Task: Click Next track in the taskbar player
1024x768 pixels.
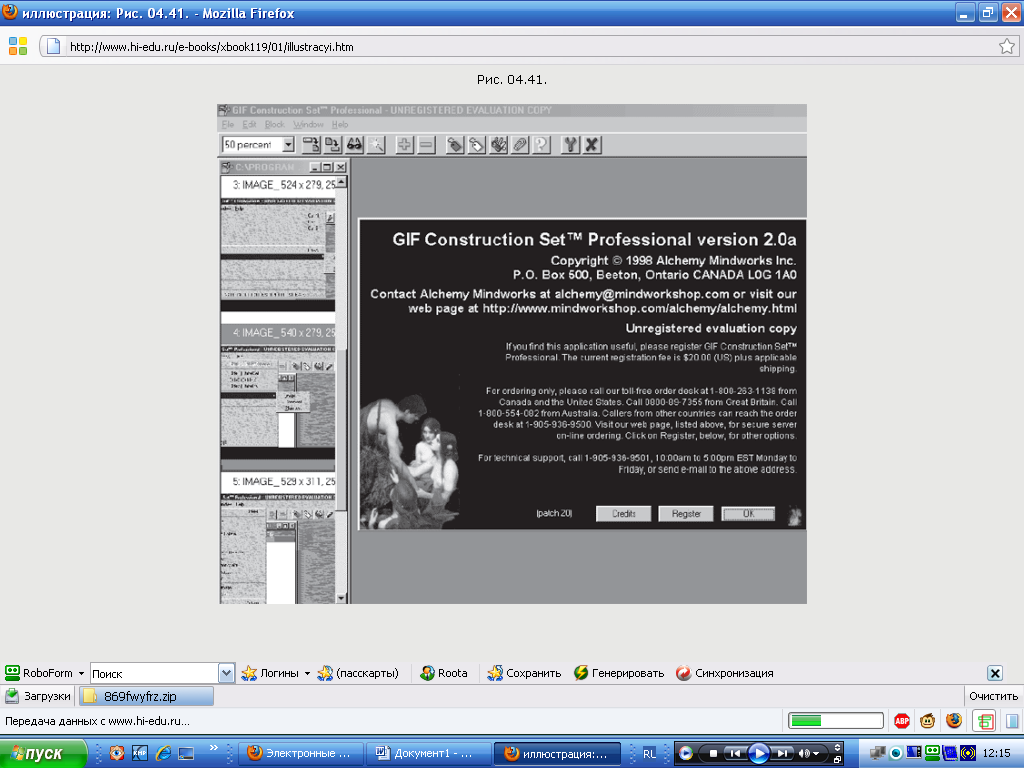Action: coord(782,753)
